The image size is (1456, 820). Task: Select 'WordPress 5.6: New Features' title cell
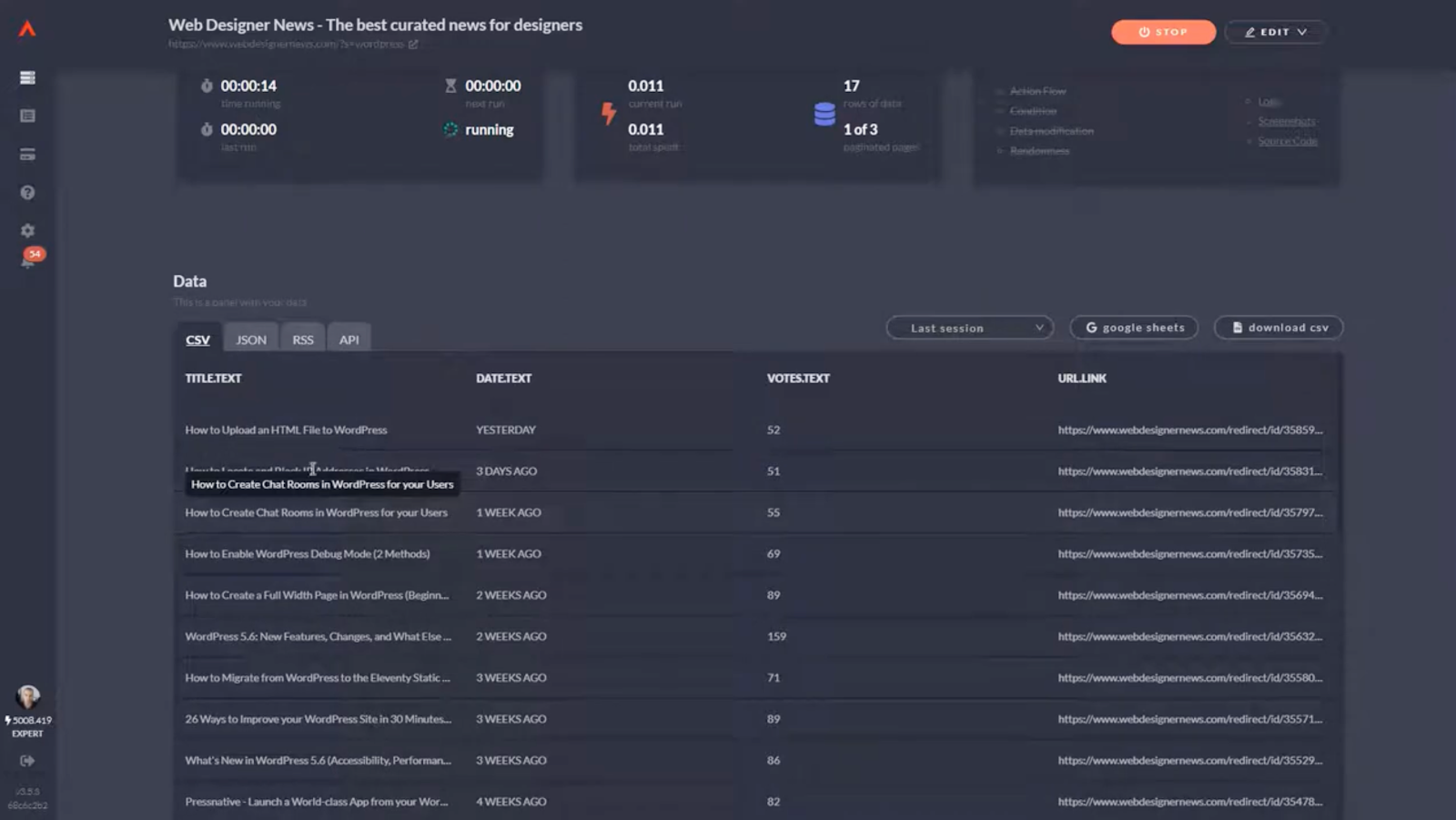pos(318,636)
